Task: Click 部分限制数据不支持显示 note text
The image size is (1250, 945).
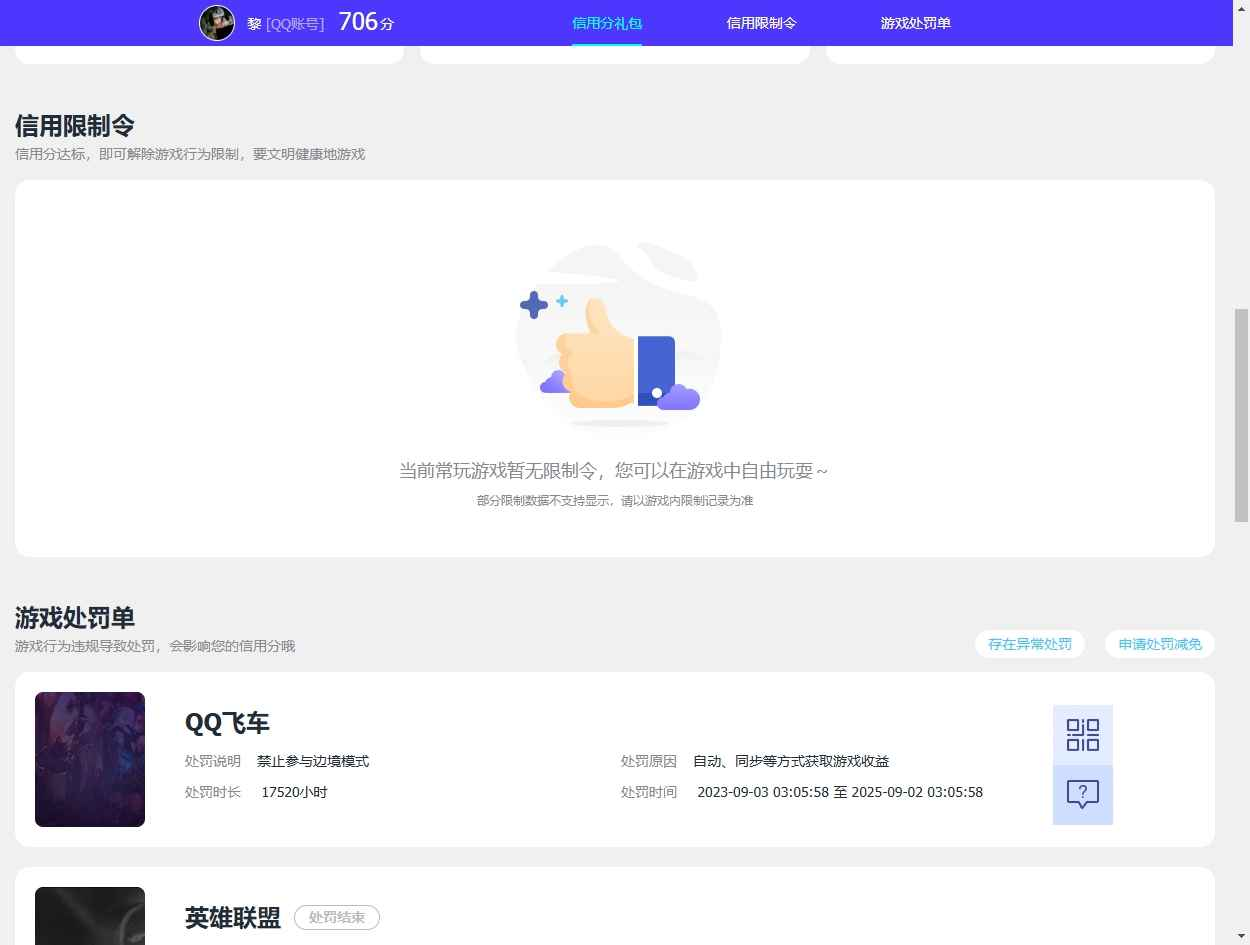Action: click(x=615, y=500)
